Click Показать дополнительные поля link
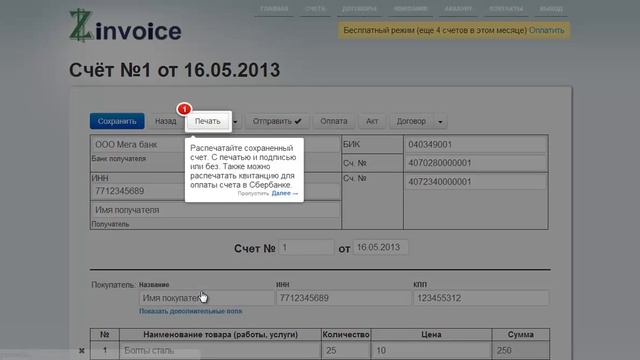 tap(191, 311)
